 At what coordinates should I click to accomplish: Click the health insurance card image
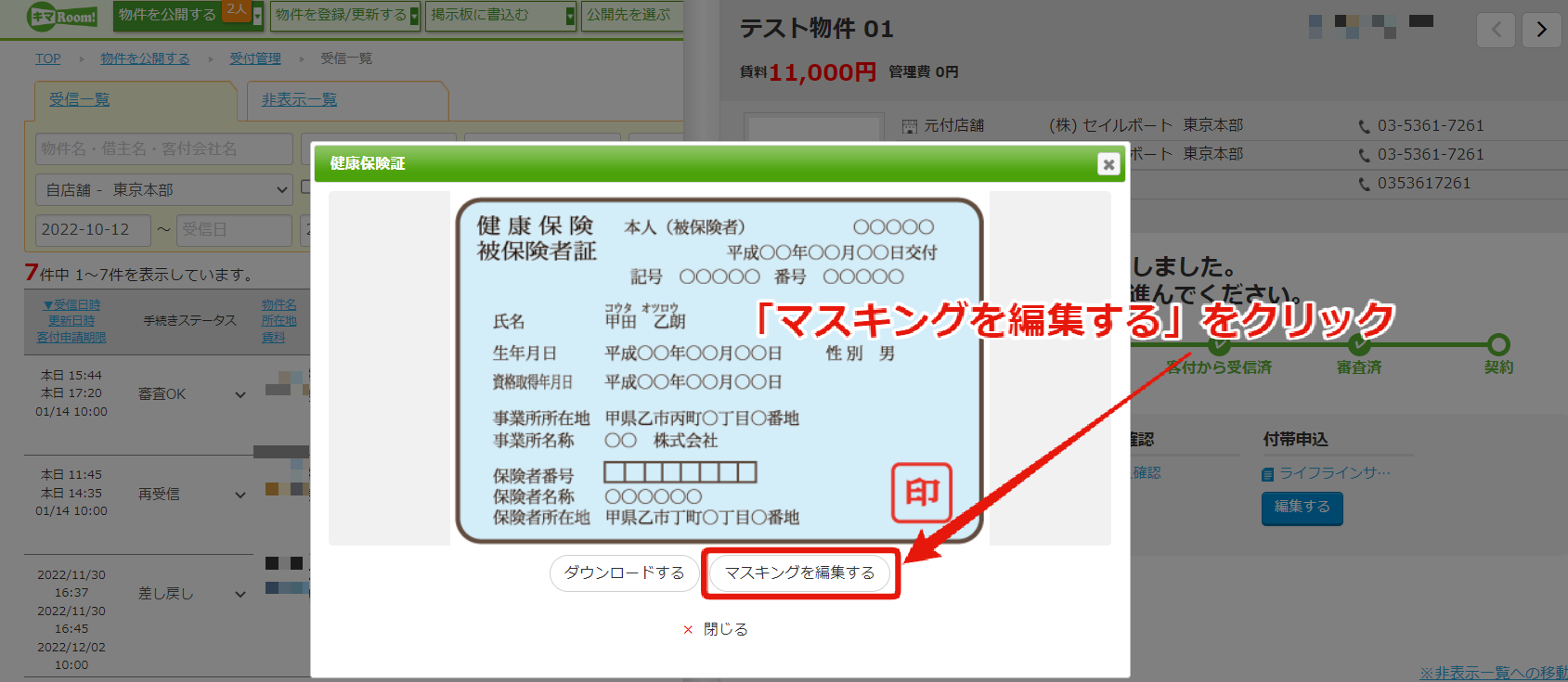719,369
